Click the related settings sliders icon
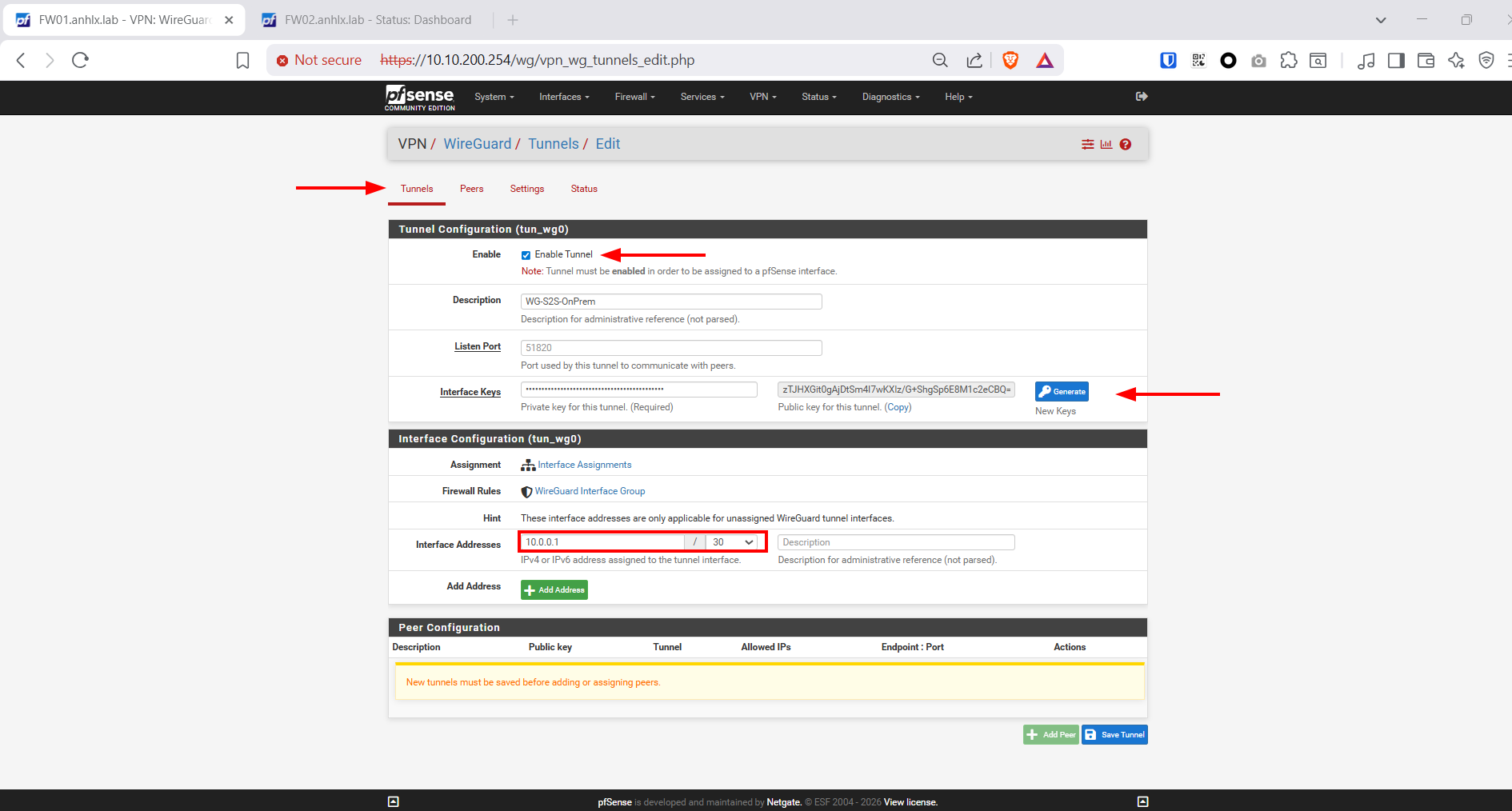1512x811 pixels. [x=1088, y=145]
